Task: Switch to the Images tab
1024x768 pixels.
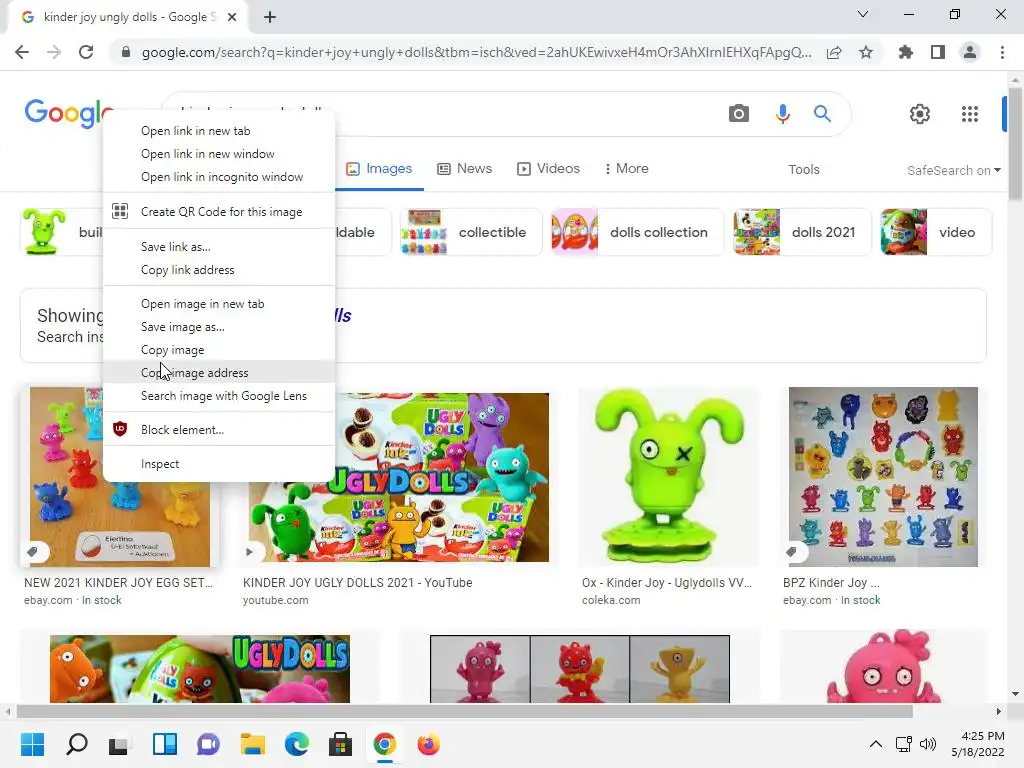Action: [x=379, y=168]
